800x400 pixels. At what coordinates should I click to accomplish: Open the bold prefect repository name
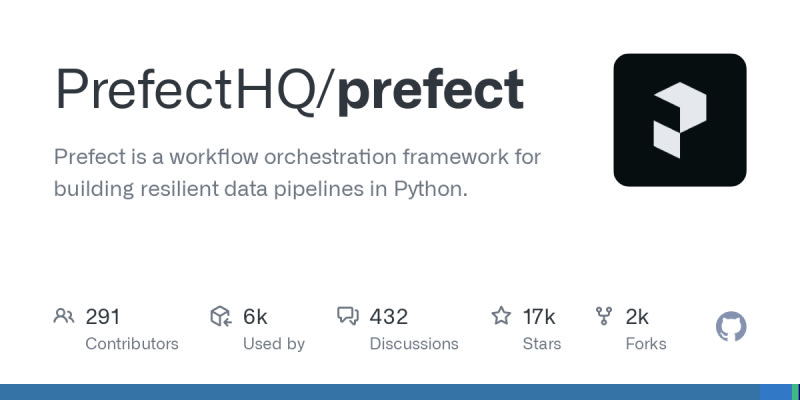[x=430, y=91]
